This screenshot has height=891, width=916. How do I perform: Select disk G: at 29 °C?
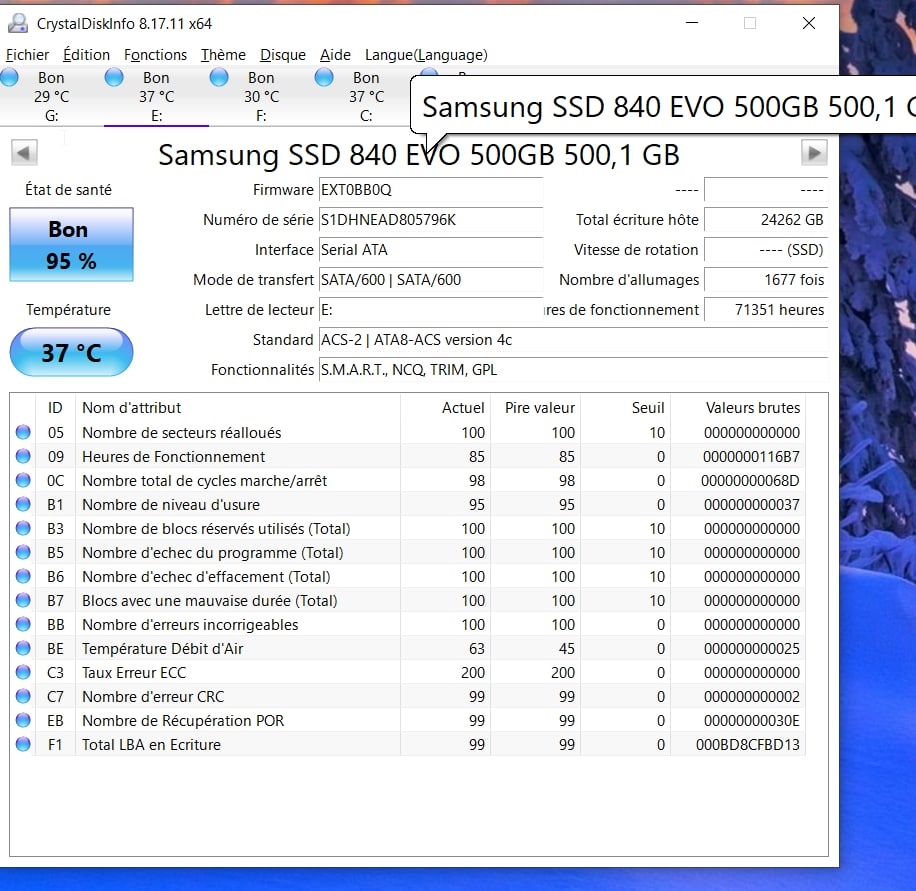click(x=51, y=96)
